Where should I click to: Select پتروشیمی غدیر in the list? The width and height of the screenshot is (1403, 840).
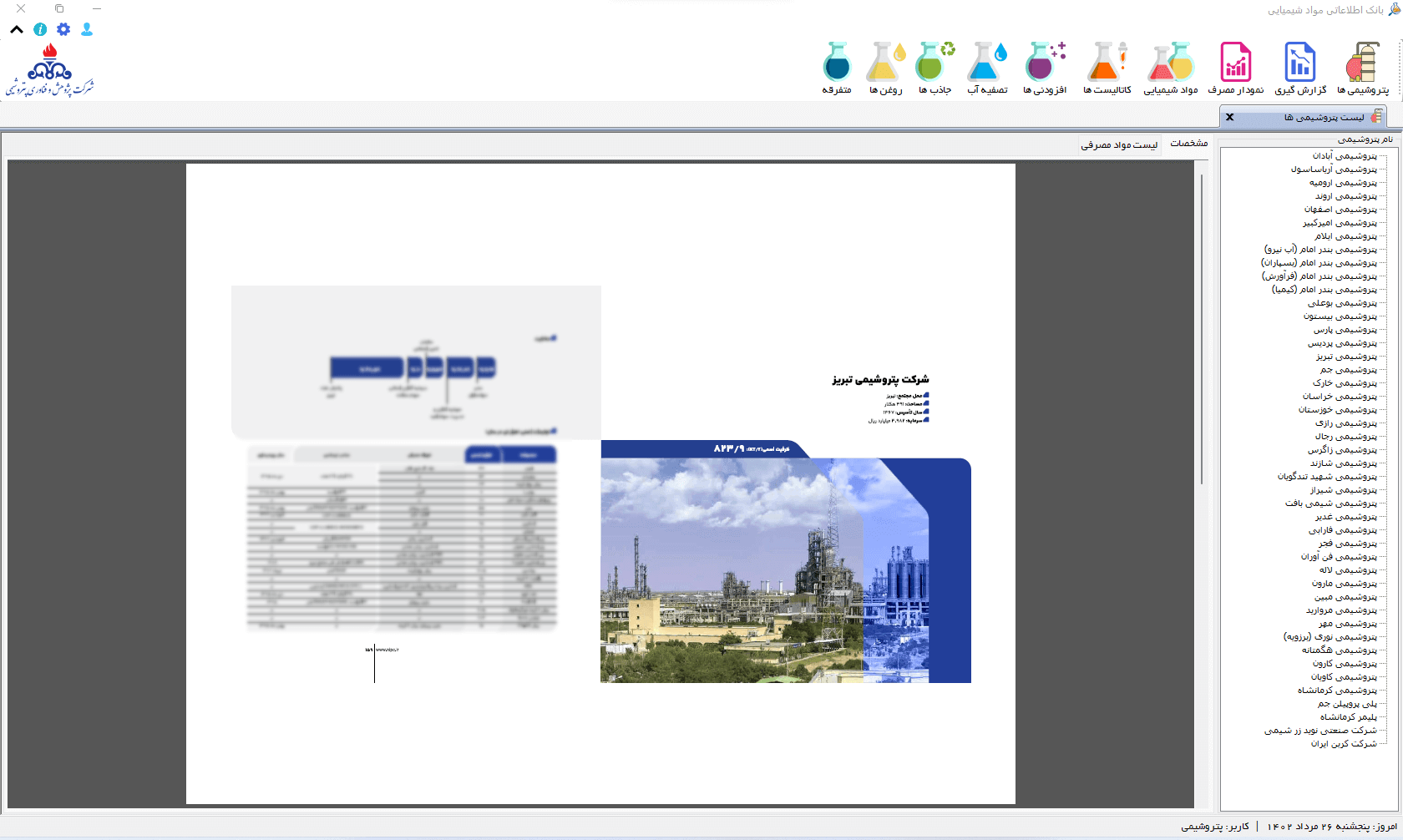tap(1346, 517)
